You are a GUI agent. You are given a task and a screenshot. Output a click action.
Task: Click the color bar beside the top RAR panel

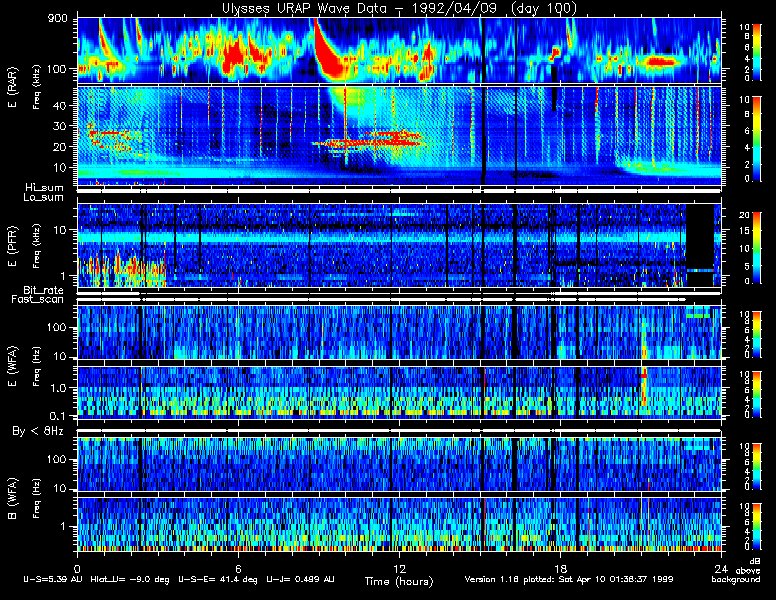point(756,51)
